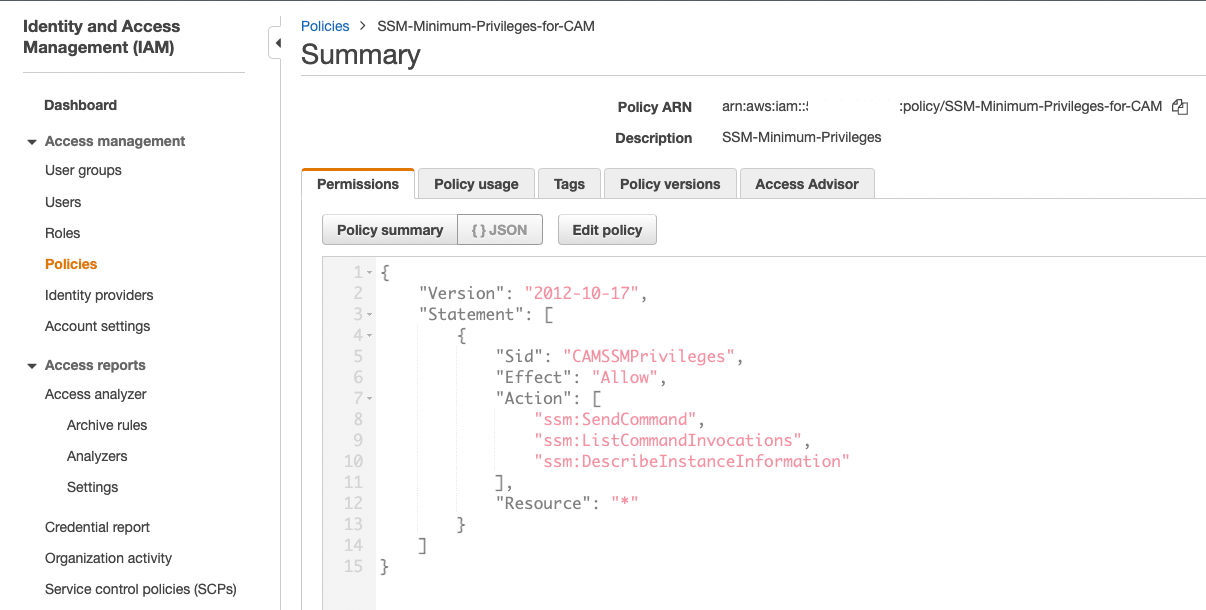Select the highlighted Policies sidebar entry
The height and width of the screenshot is (610, 1206).
point(70,264)
